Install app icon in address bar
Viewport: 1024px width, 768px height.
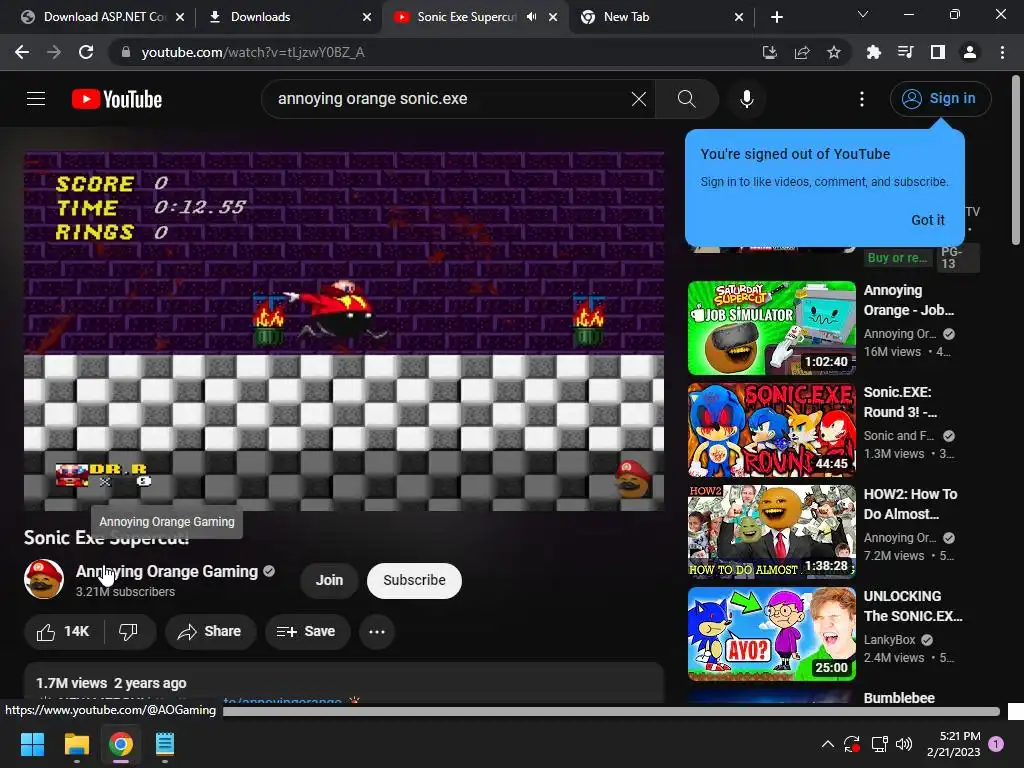pos(770,52)
